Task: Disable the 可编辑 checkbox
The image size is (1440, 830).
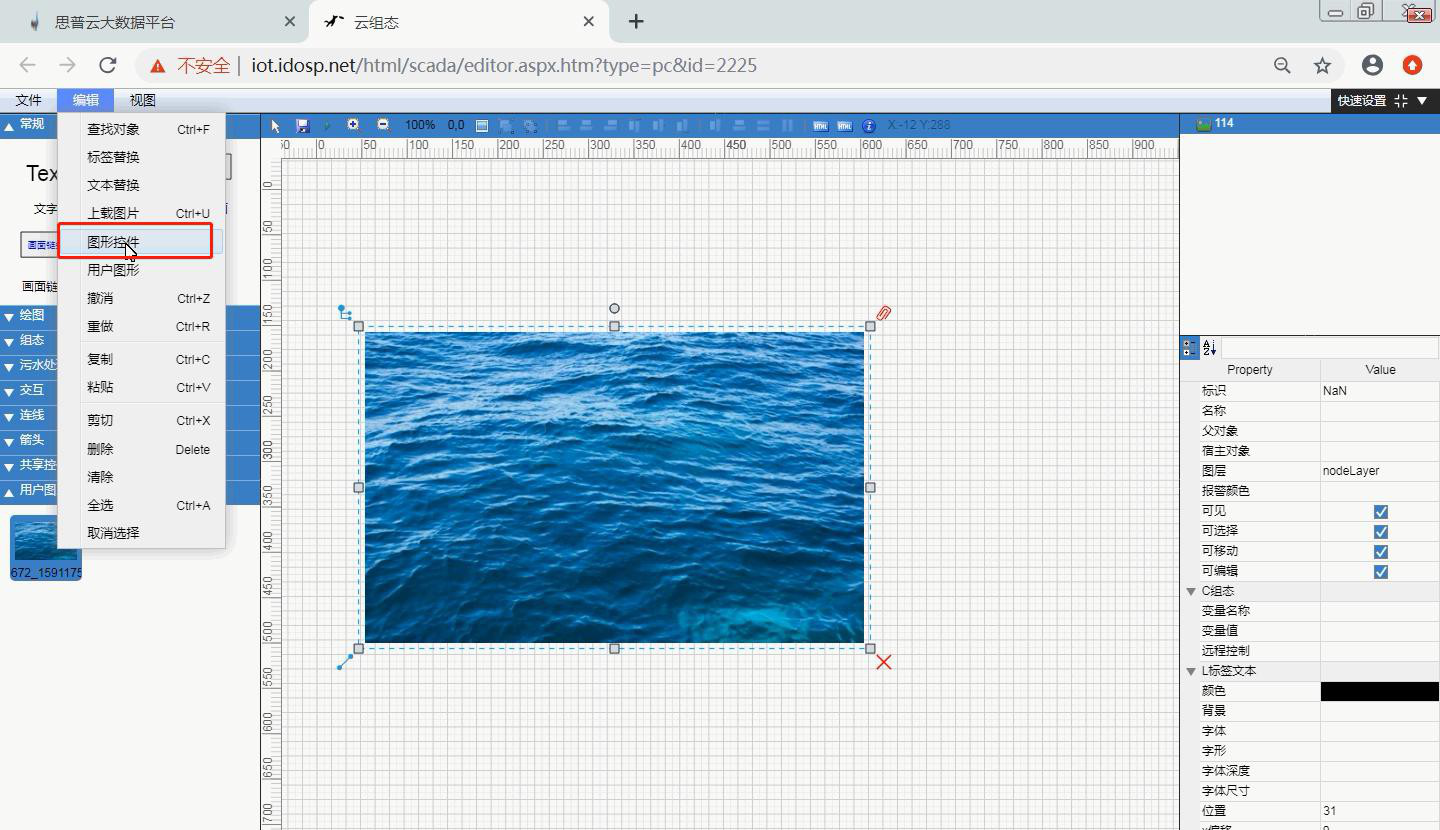Action: [1380, 571]
